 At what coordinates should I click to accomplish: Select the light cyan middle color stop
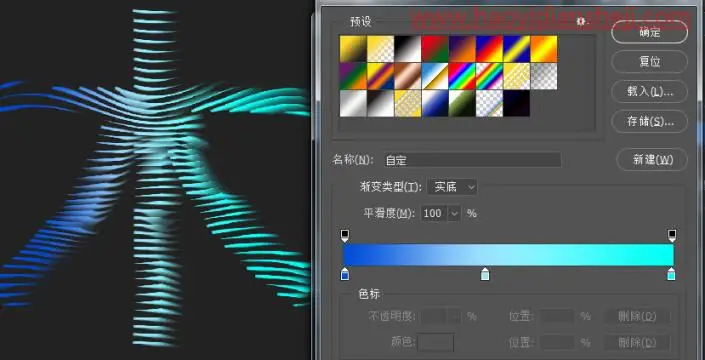[485, 274]
